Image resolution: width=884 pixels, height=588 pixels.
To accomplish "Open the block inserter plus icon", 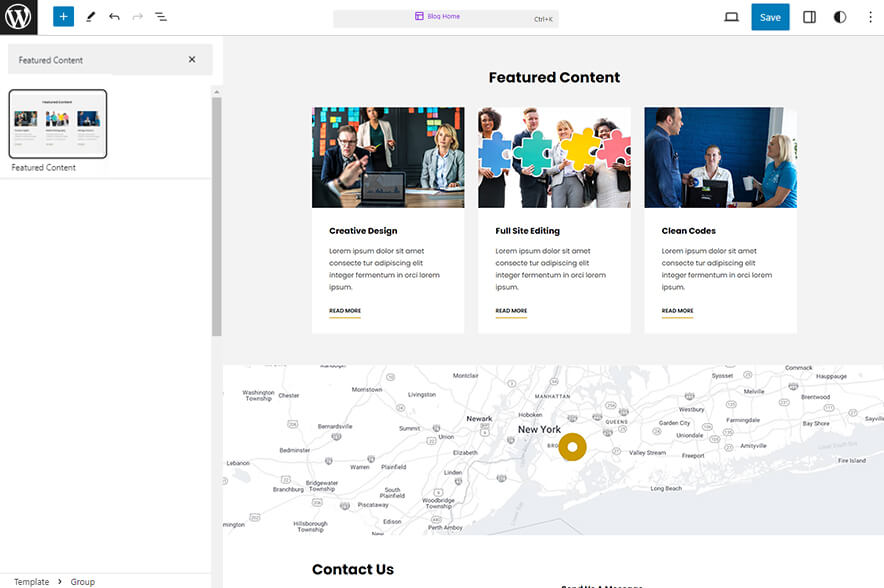I will click(62, 16).
